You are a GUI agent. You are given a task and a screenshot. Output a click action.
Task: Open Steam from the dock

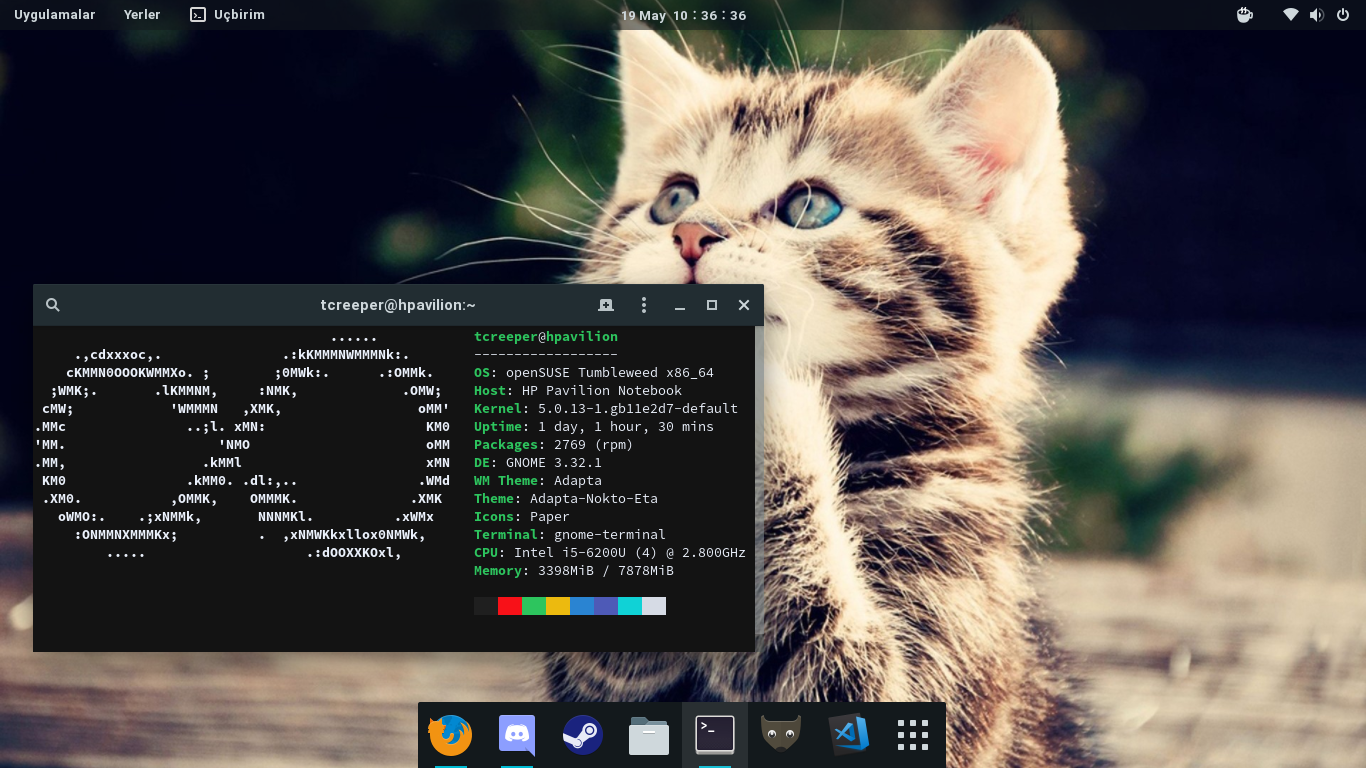pyautogui.click(x=583, y=735)
